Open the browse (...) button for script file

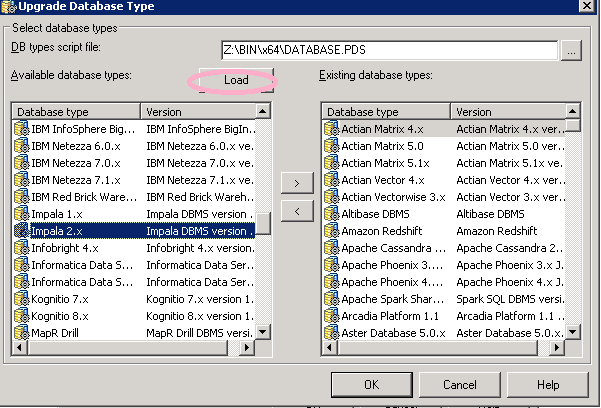(571, 50)
